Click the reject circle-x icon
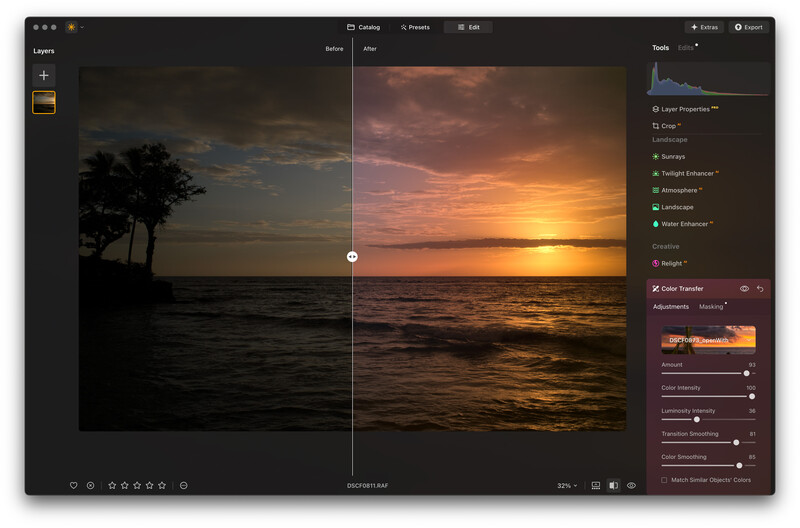 (x=90, y=486)
